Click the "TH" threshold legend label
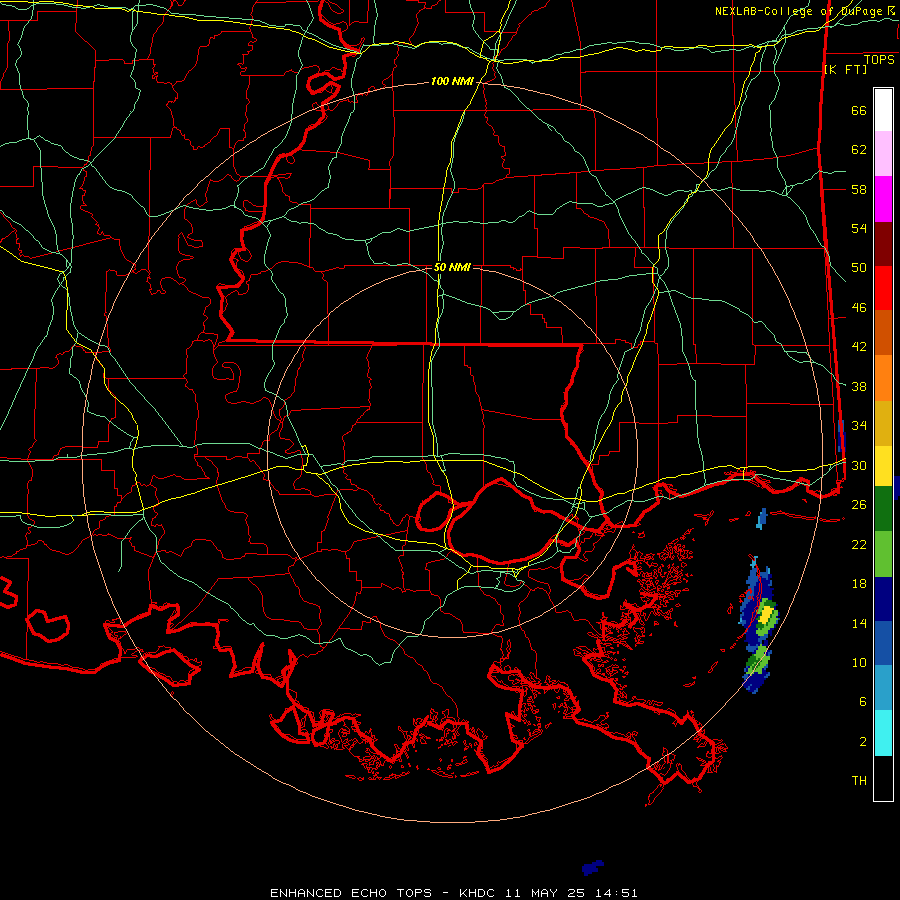This screenshot has height=900, width=900. click(x=859, y=780)
